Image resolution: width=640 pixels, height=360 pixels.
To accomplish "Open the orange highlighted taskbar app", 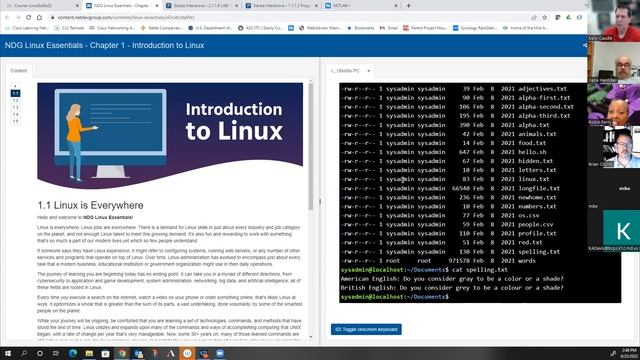I will pyautogui.click(x=187, y=353).
